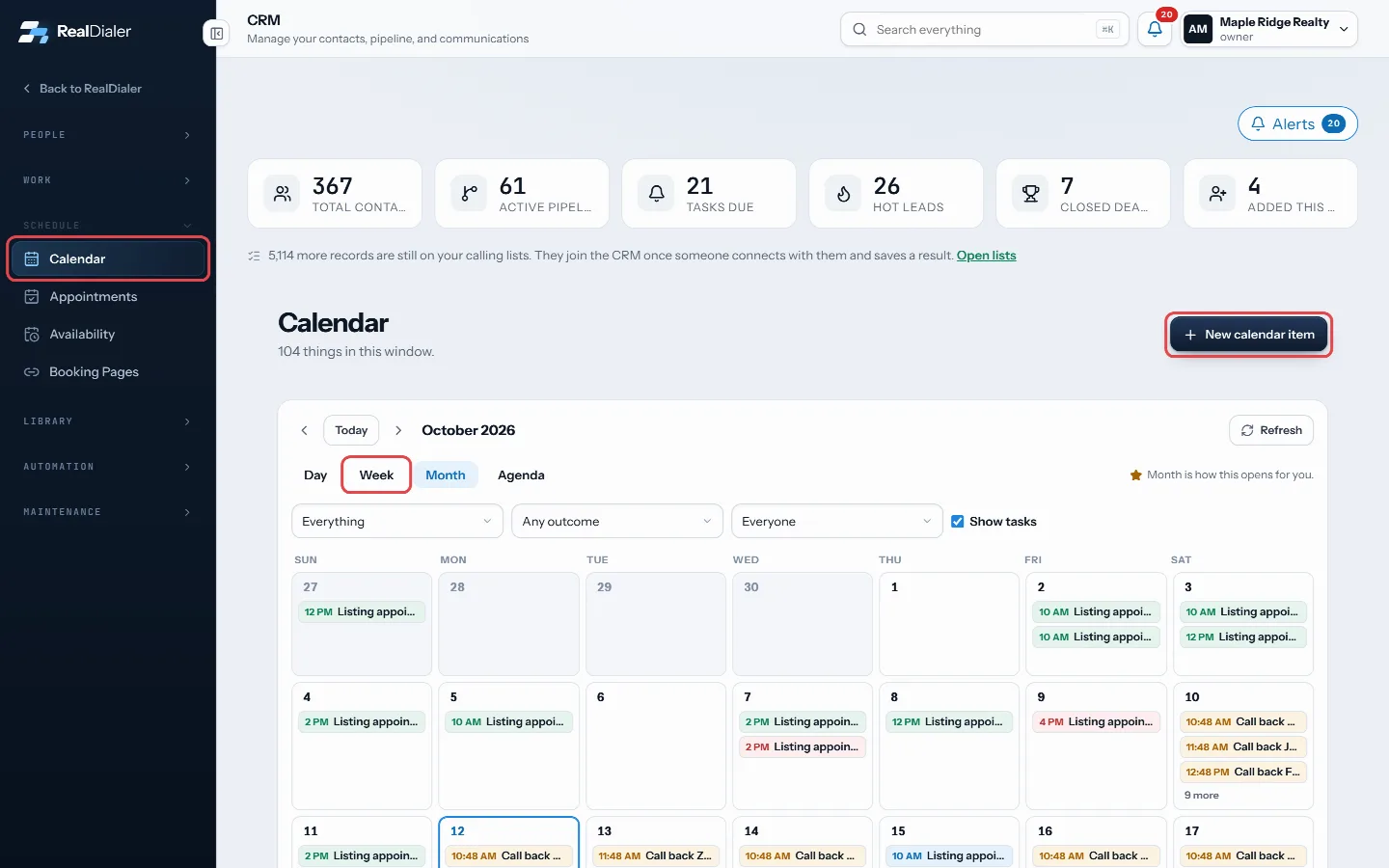The height and width of the screenshot is (868, 1389).
Task: Open Booking Pages in the sidebar
Action: (108, 371)
